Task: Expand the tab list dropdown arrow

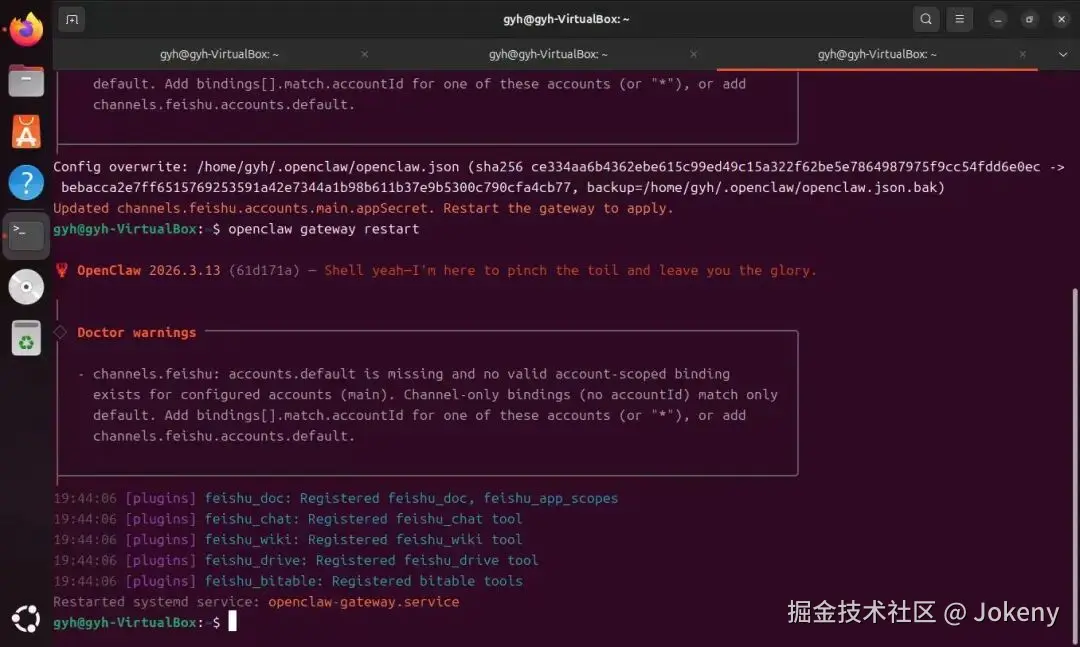Action: click(x=1063, y=54)
